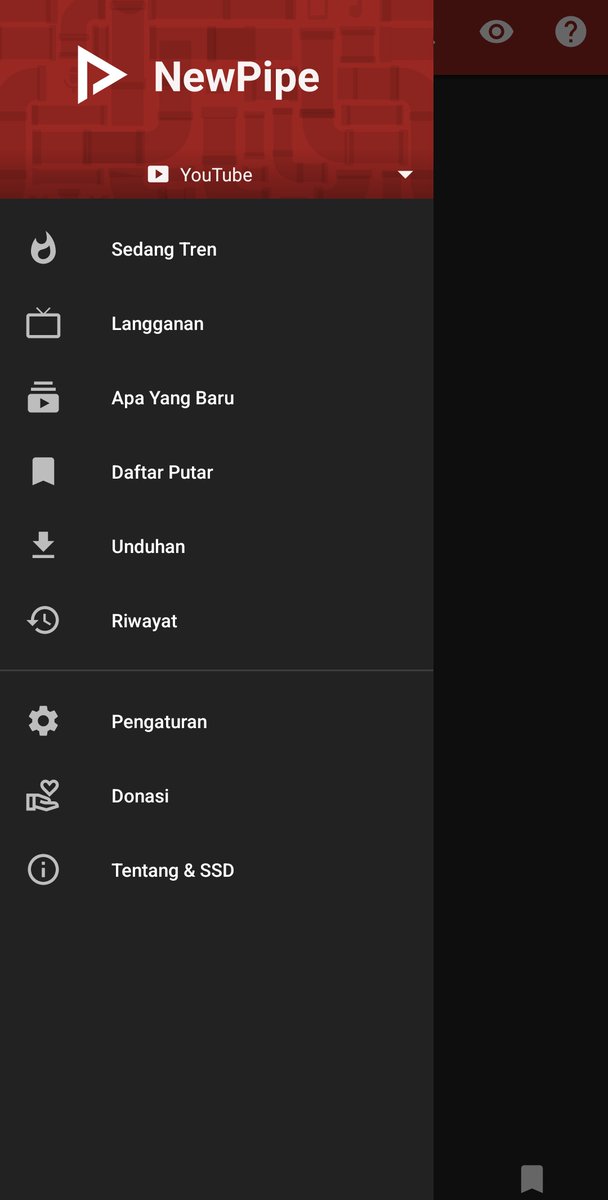Tap the Tentang & SSD info icon

coord(43,870)
